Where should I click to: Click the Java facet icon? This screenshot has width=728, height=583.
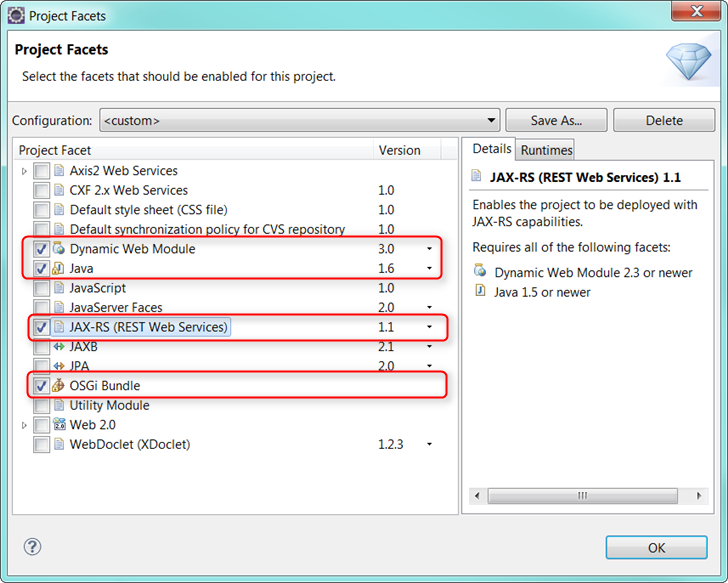pyautogui.click(x=59, y=269)
